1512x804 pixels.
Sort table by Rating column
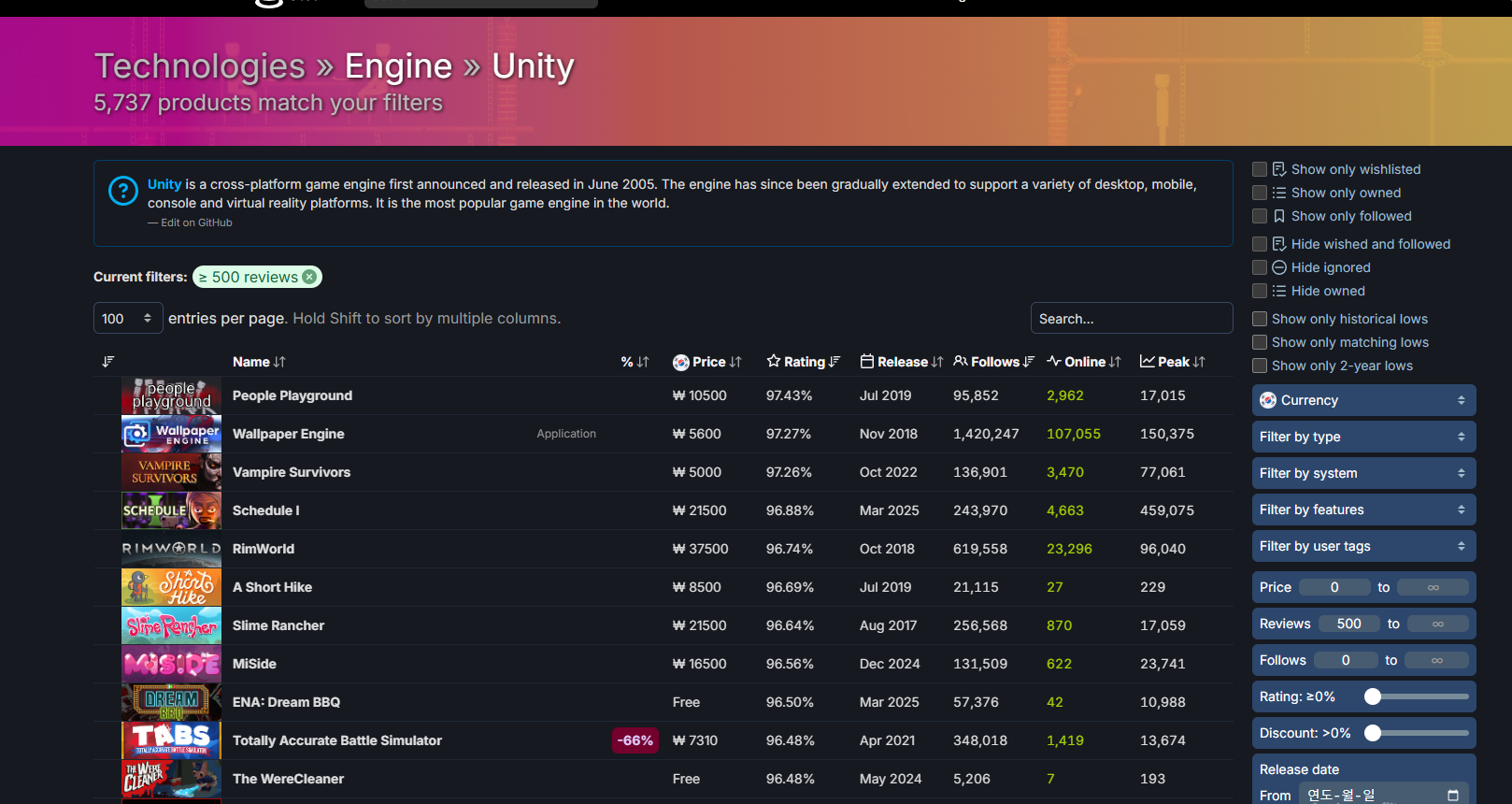point(804,362)
